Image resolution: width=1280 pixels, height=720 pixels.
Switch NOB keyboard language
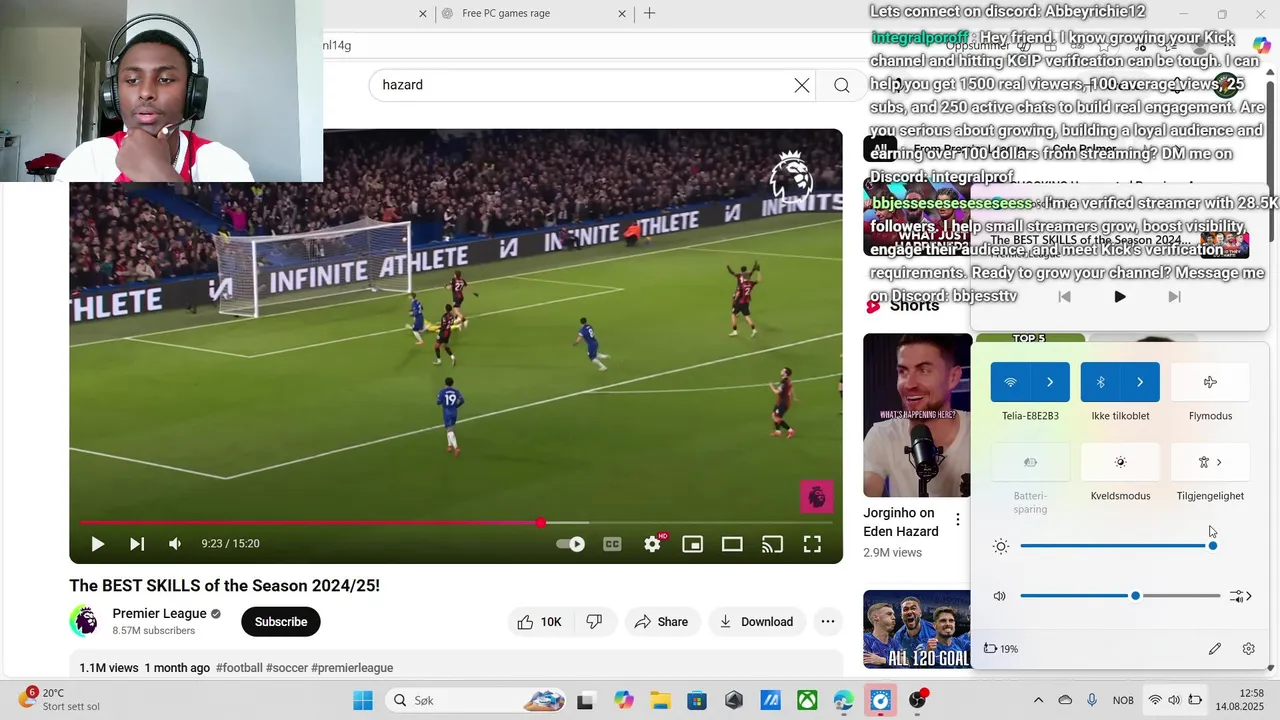(1123, 700)
